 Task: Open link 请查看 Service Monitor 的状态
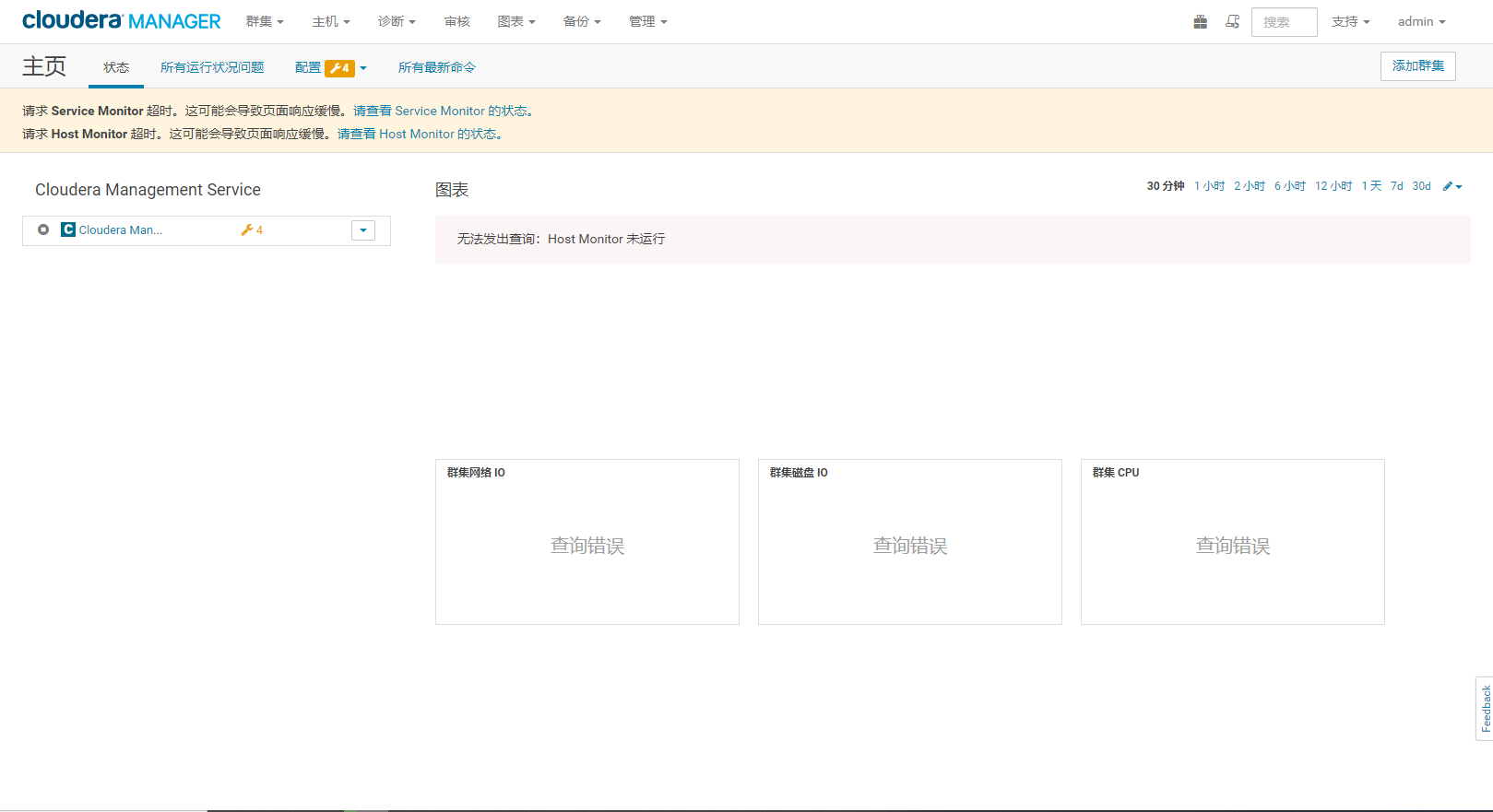pos(441,111)
